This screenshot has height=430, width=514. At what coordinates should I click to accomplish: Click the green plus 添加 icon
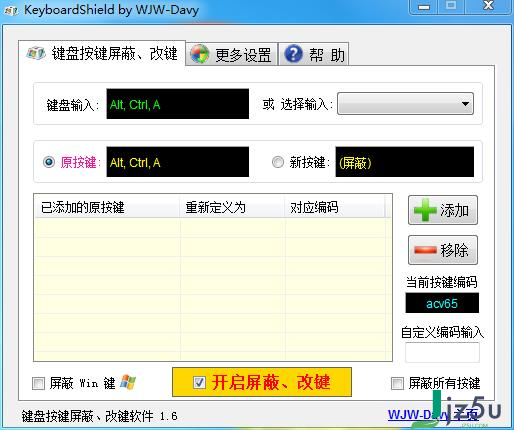point(425,210)
